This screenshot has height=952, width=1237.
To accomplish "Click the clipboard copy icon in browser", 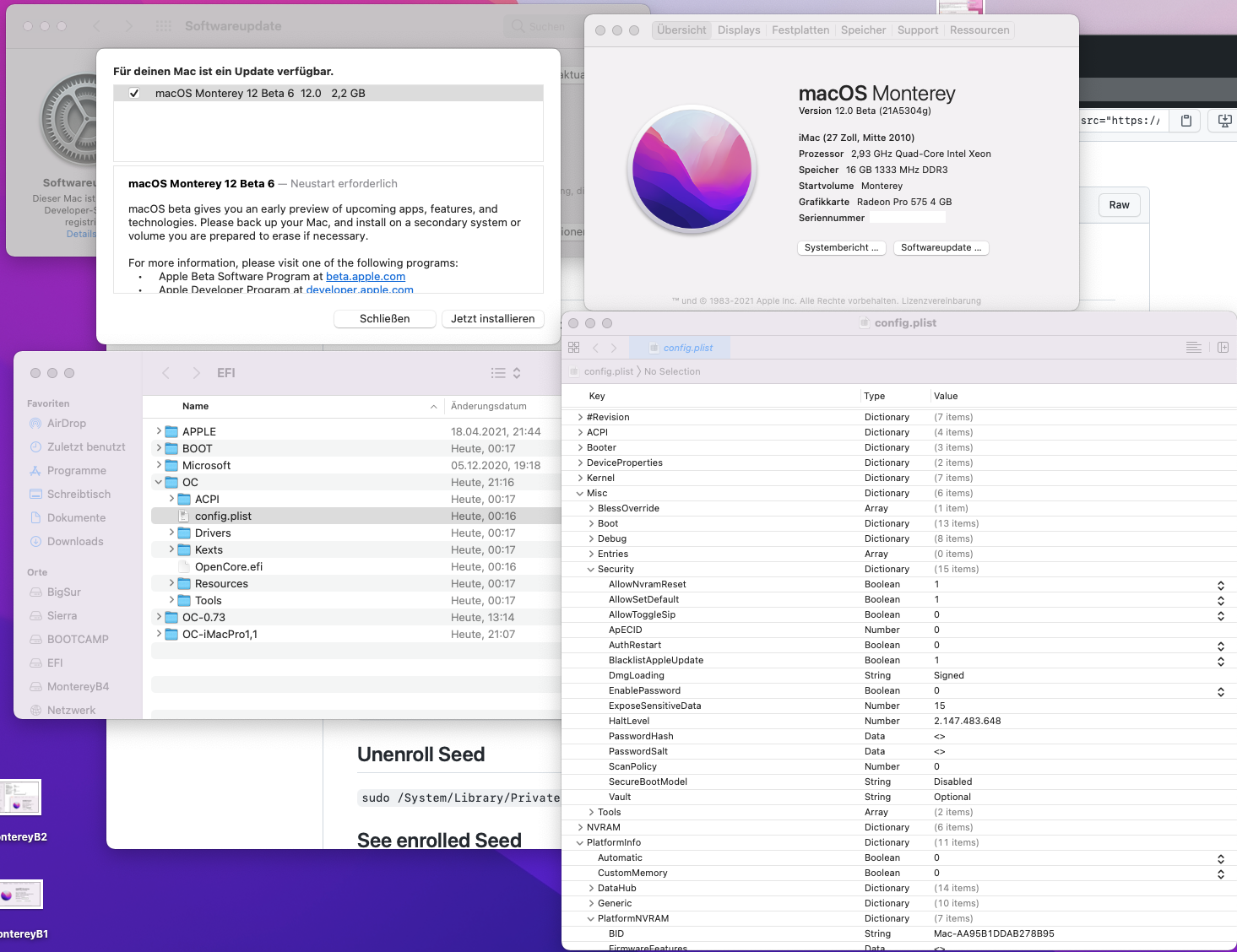I will 1186,121.
